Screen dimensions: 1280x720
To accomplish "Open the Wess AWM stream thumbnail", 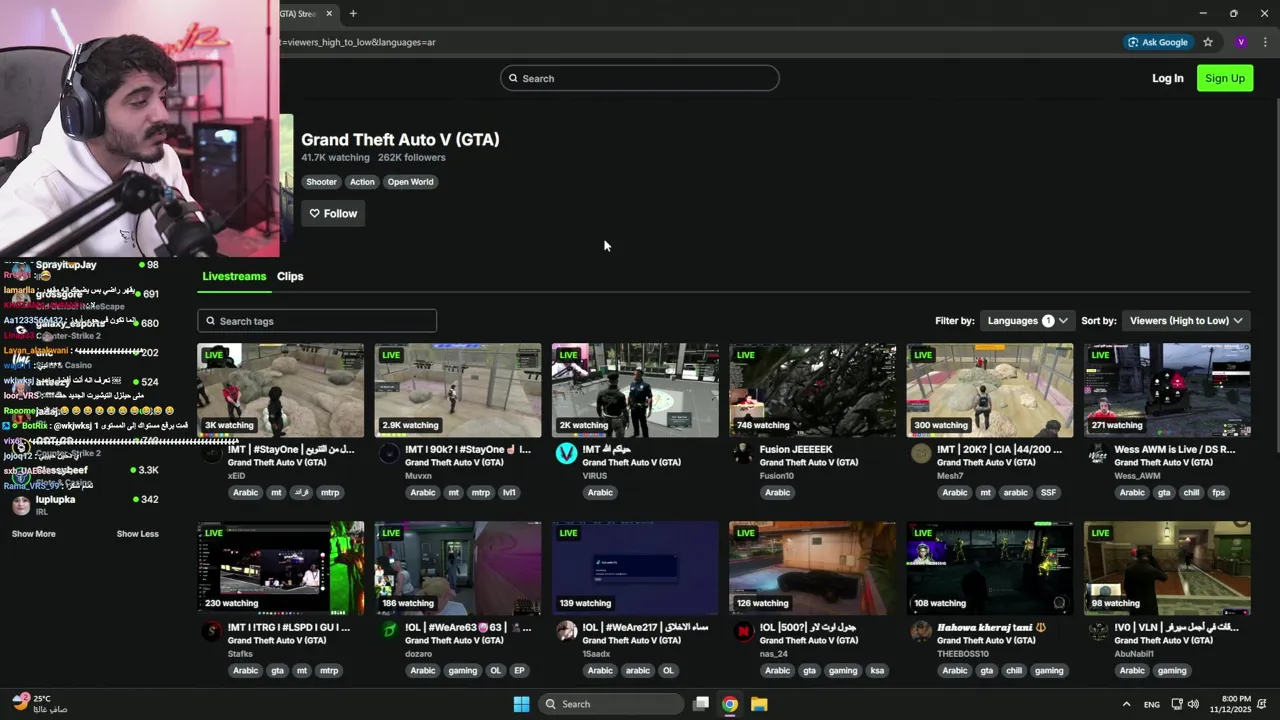I will (1167, 390).
